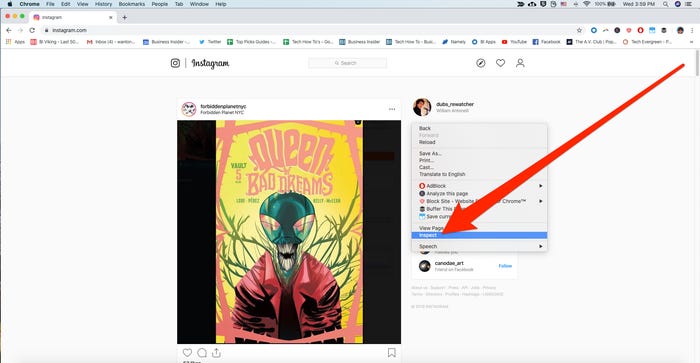
Task: Save the post with the bookmark icon
Action: pyautogui.click(x=392, y=353)
